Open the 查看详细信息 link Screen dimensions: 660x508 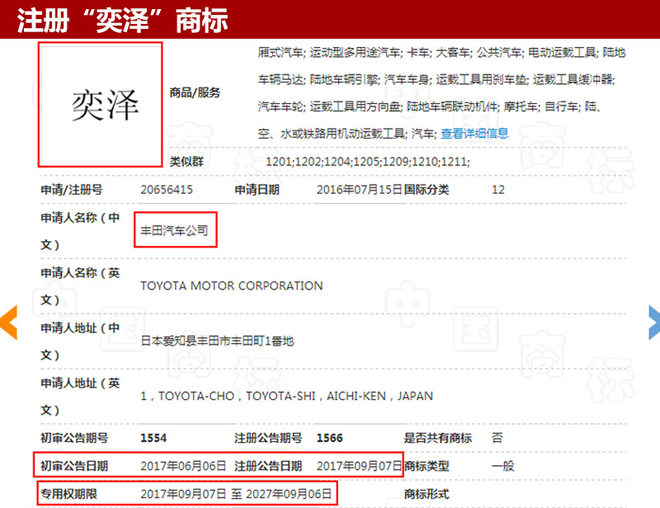pyautogui.click(x=474, y=133)
